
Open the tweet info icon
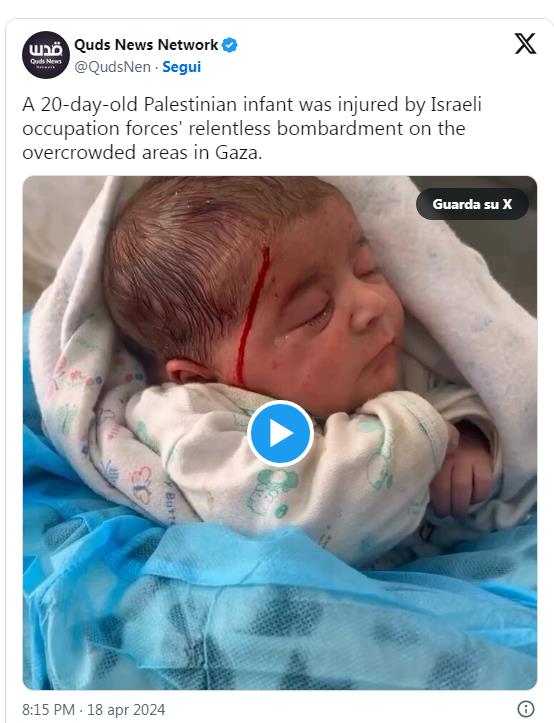[526, 708]
